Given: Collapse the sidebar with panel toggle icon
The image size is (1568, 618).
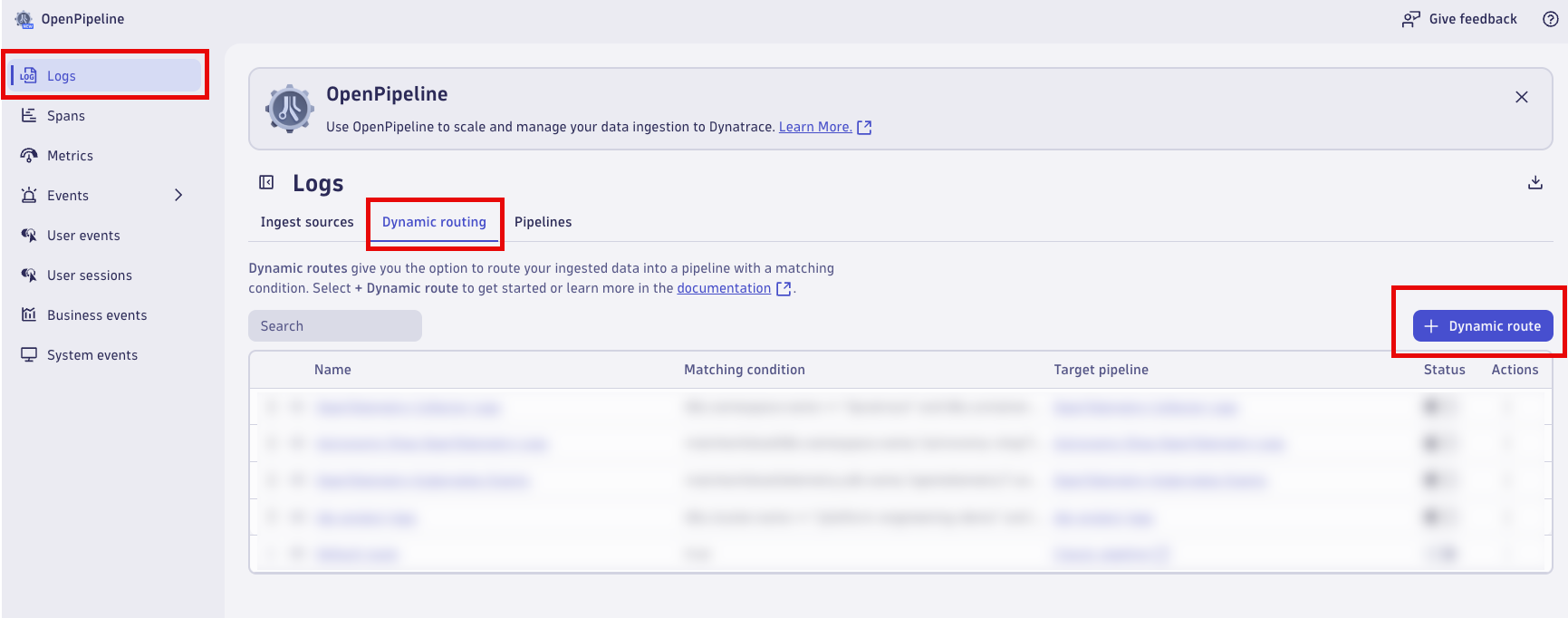Looking at the screenshot, I should [x=266, y=182].
